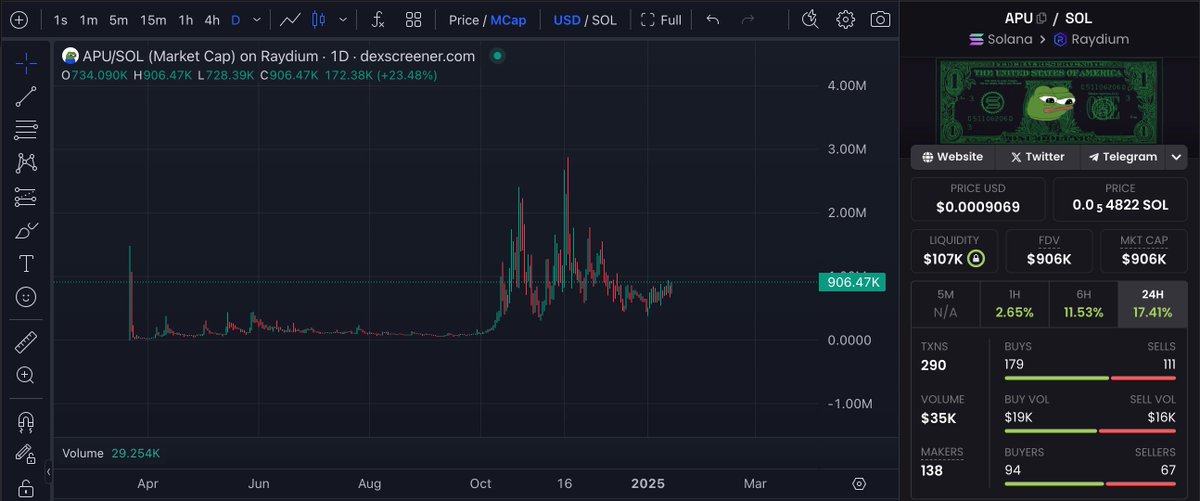Open chart settings gear icon
The image size is (1200, 501).
[x=846, y=19]
